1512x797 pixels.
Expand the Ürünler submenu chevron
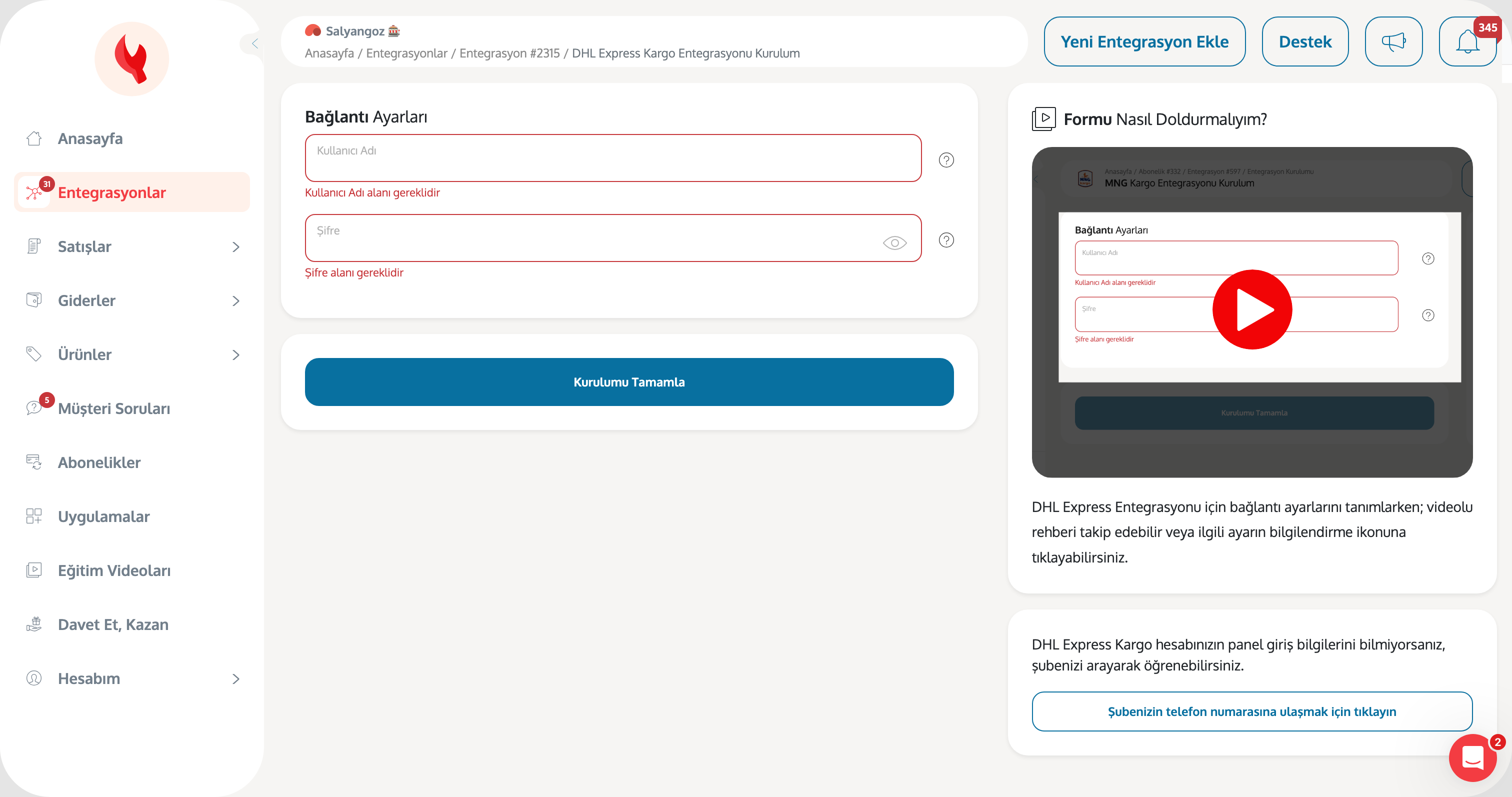tap(236, 355)
